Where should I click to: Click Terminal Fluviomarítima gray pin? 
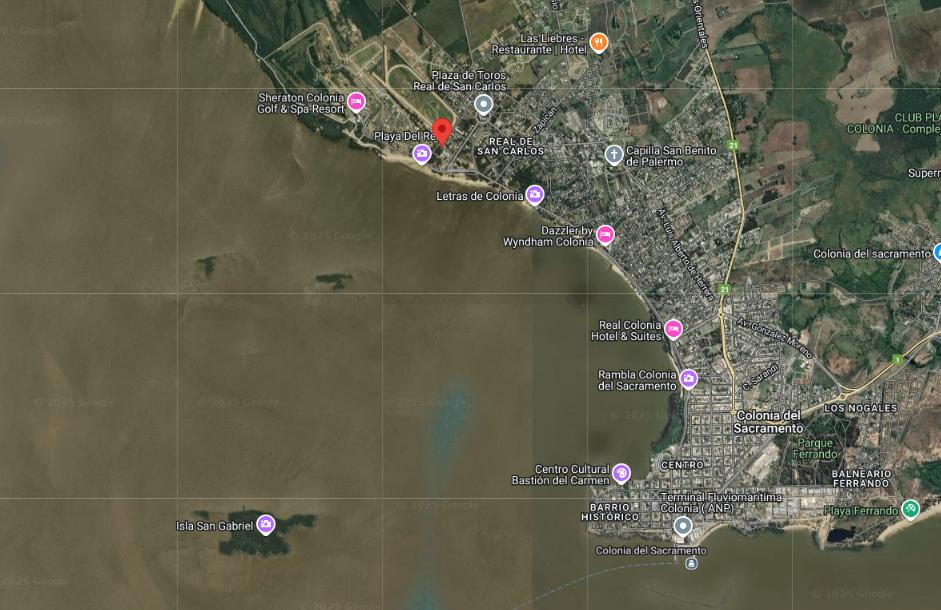(x=682, y=527)
